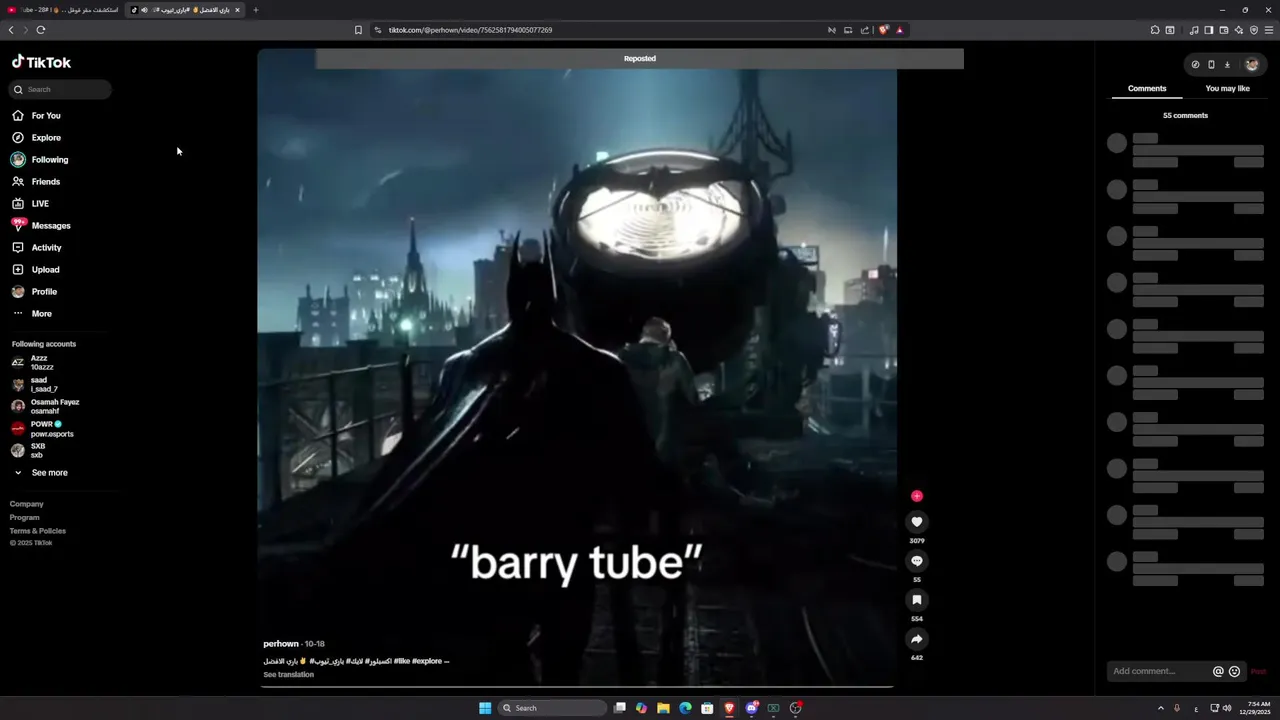Click the TikTok download app icon
Screen dimensions: 1280x720
point(1227,65)
